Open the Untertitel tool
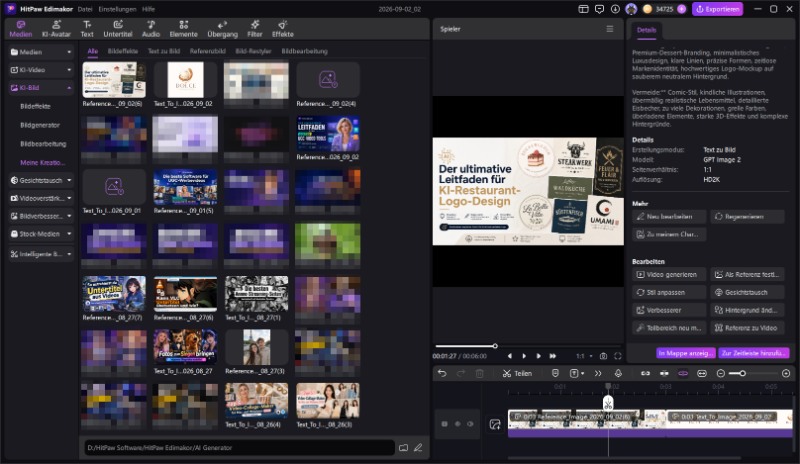This screenshot has height=464, width=800. pyautogui.click(x=118, y=29)
